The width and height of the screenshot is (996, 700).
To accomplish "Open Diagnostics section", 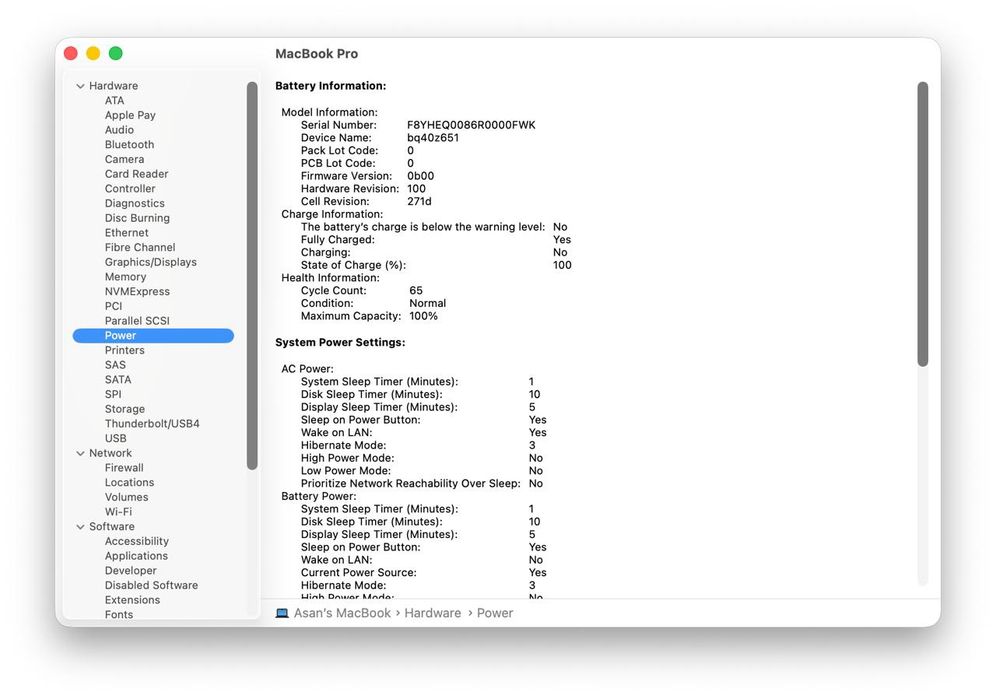I will coord(135,203).
